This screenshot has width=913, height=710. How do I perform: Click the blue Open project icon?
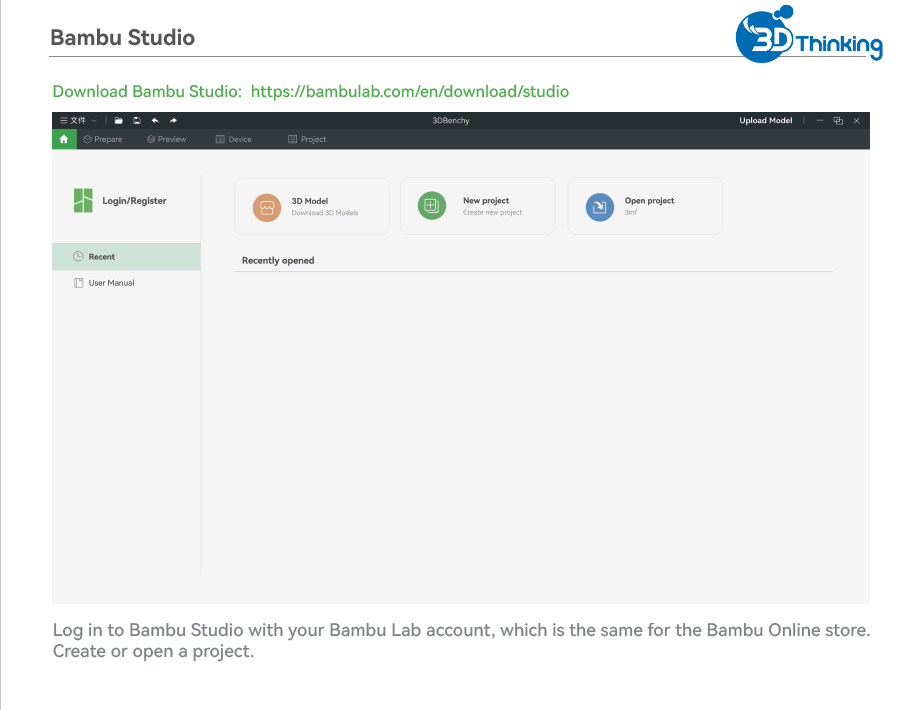pyautogui.click(x=600, y=207)
